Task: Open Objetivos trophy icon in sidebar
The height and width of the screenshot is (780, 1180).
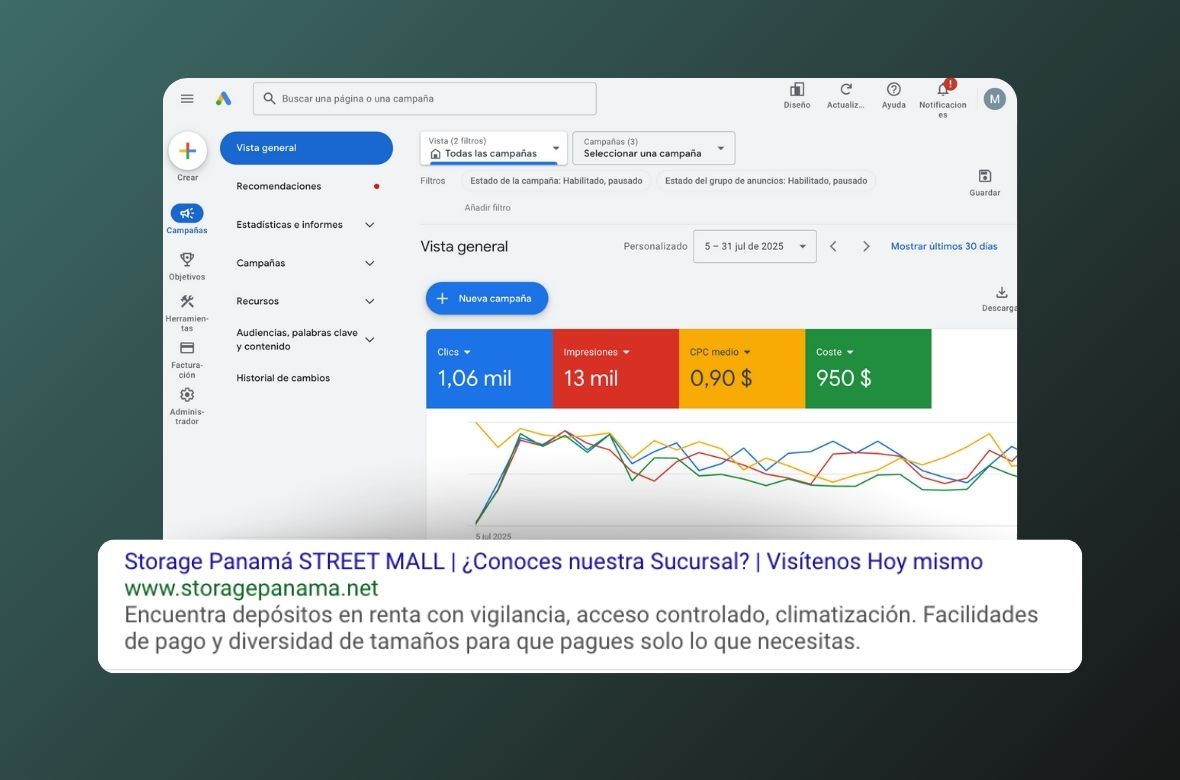Action: [x=187, y=258]
